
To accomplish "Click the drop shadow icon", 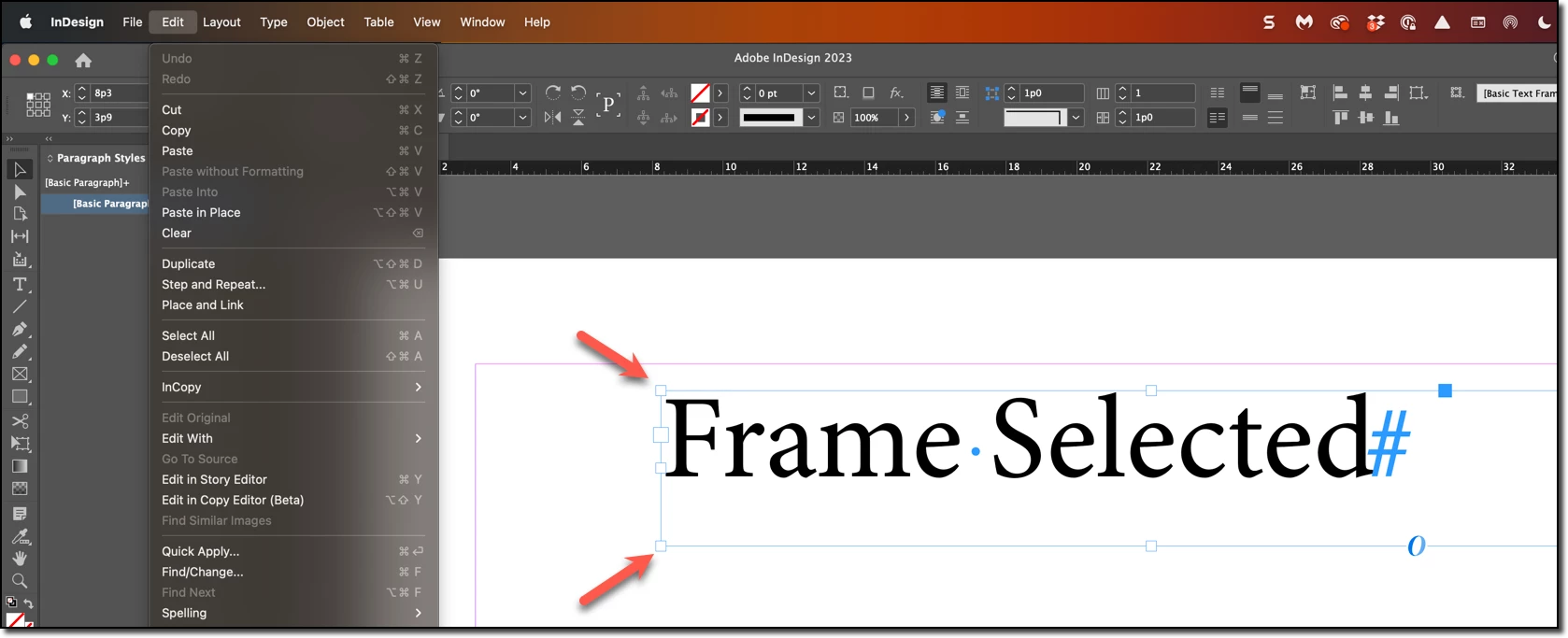I will pos(868,92).
